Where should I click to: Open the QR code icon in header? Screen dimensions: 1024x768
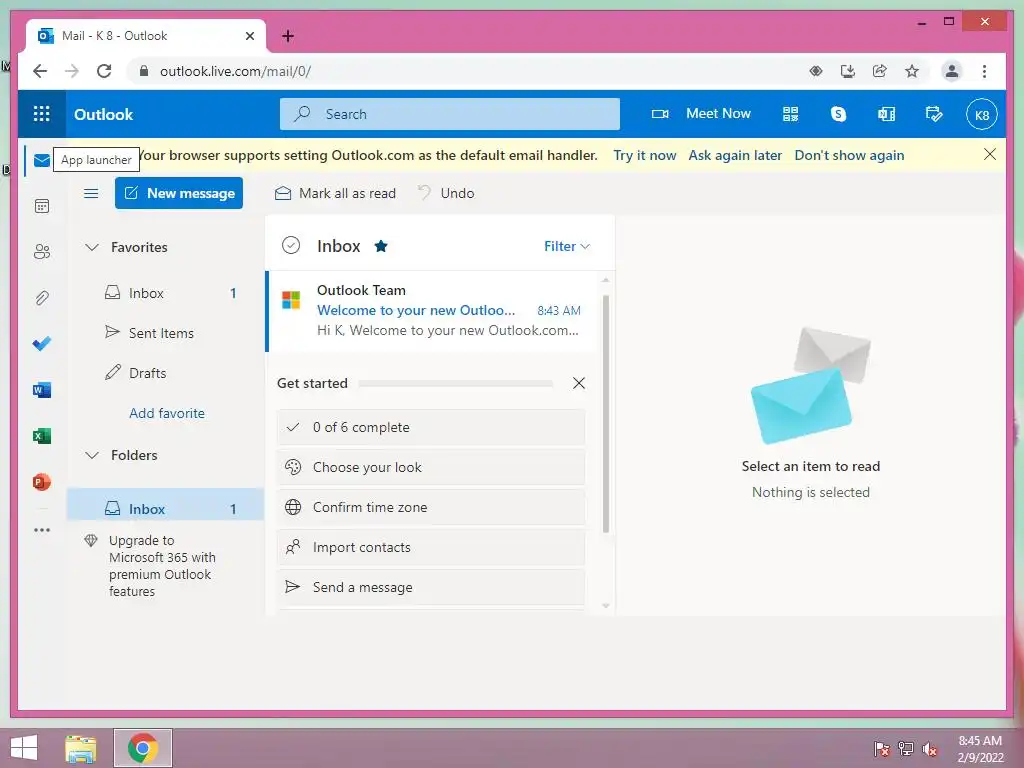pos(790,114)
